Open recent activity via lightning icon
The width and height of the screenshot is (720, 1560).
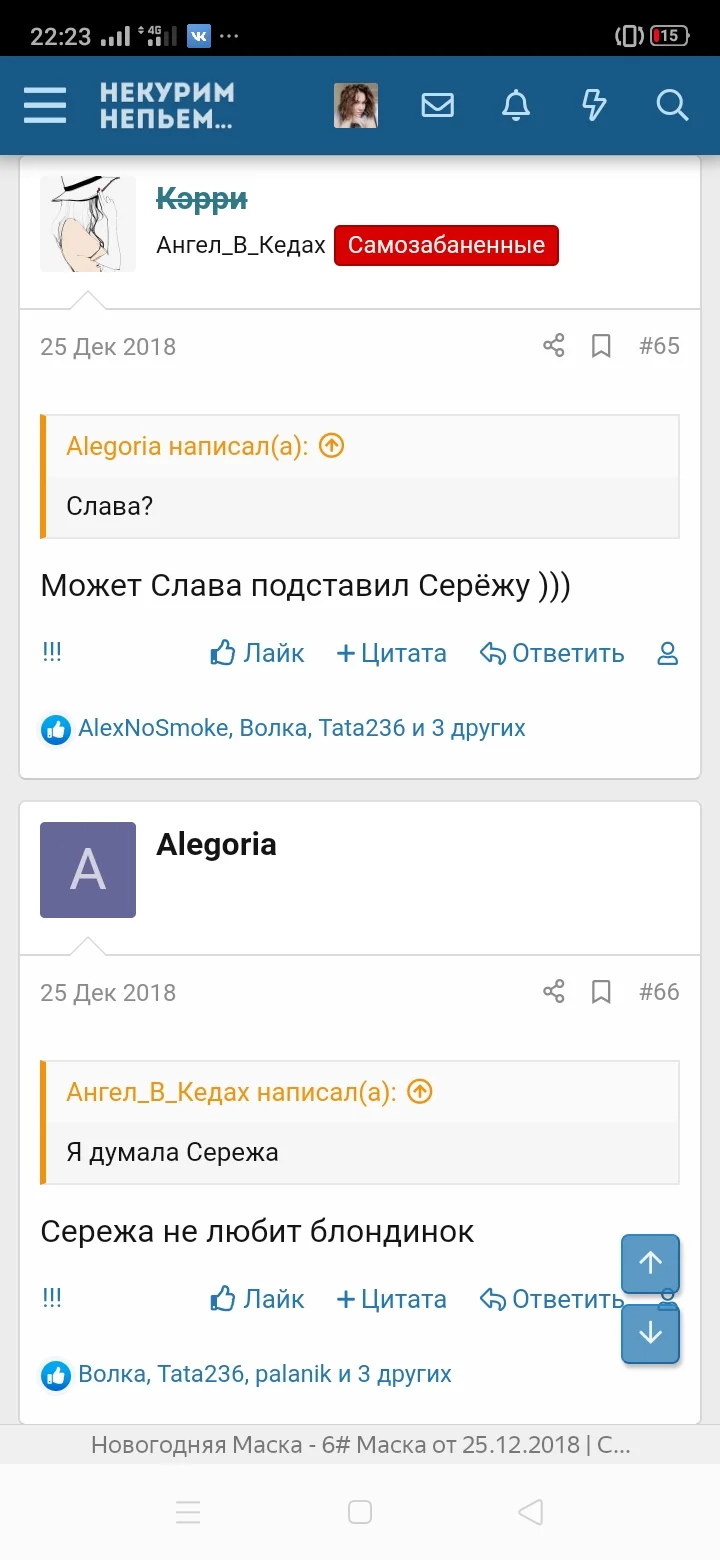pyautogui.click(x=594, y=105)
